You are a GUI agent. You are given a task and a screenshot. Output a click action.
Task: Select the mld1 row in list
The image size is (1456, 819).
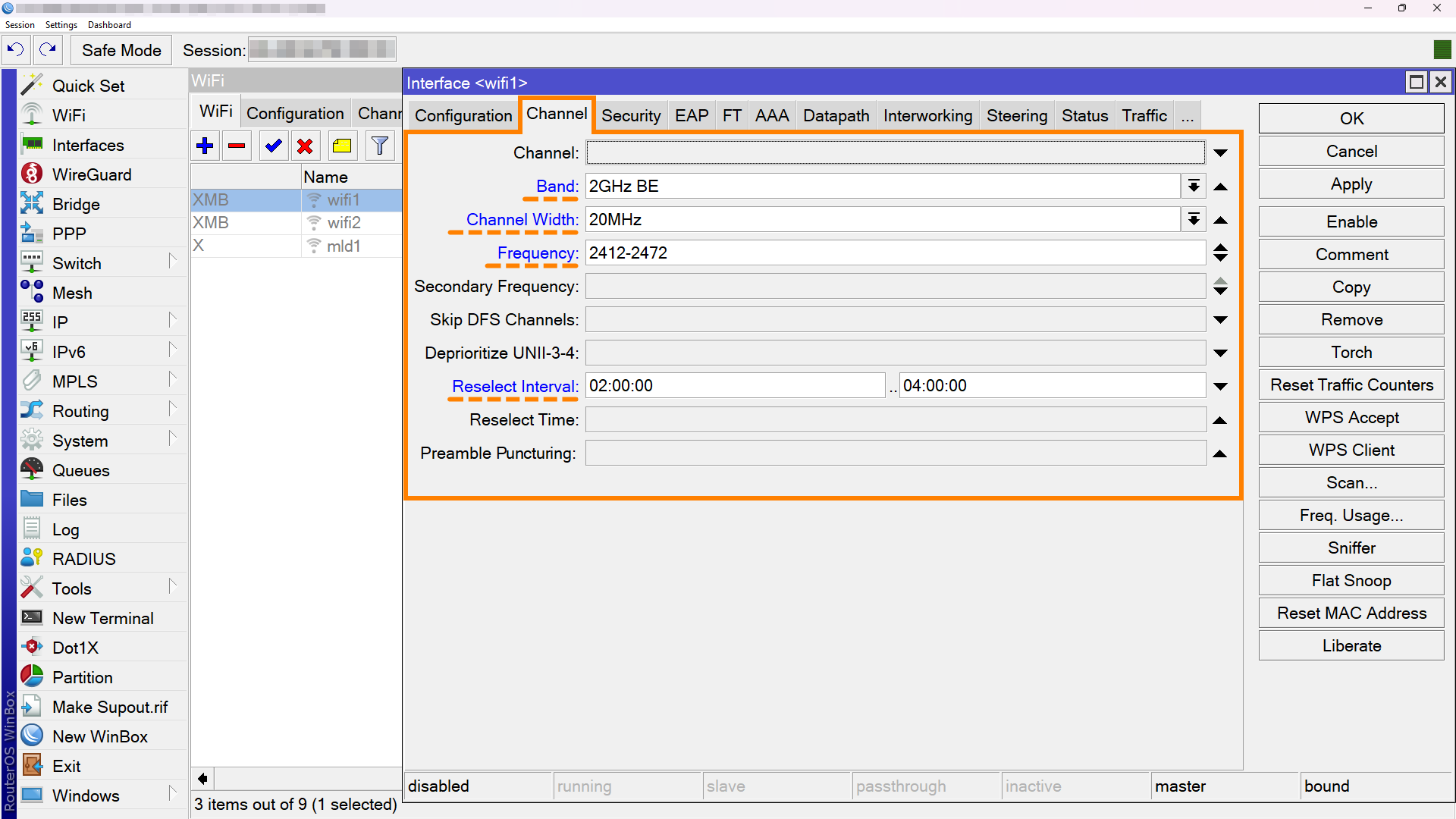point(296,246)
